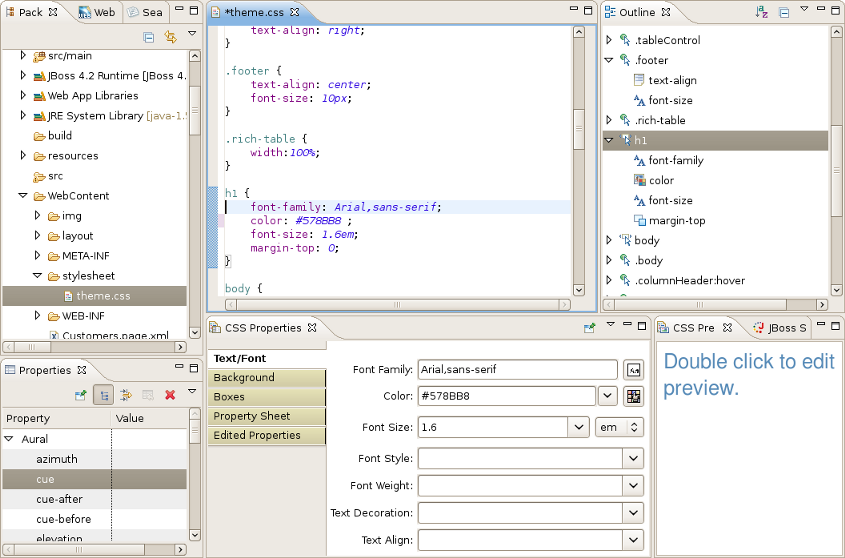Select the Background section in CSS Properties
845x558 pixels.
(267, 378)
